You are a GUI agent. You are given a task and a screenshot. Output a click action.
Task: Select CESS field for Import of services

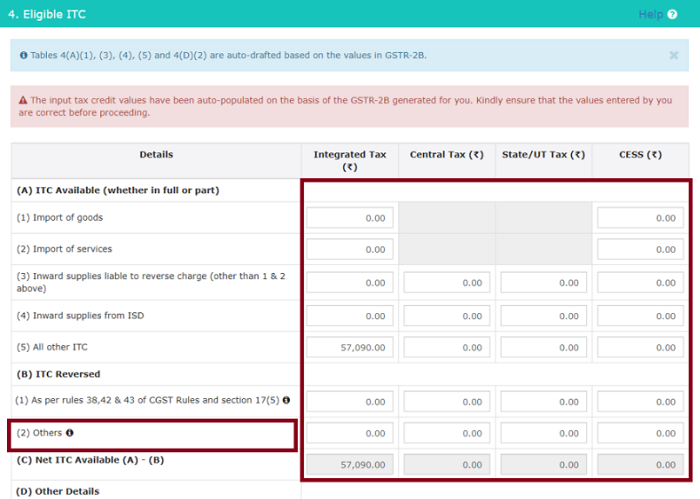pos(640,249)
